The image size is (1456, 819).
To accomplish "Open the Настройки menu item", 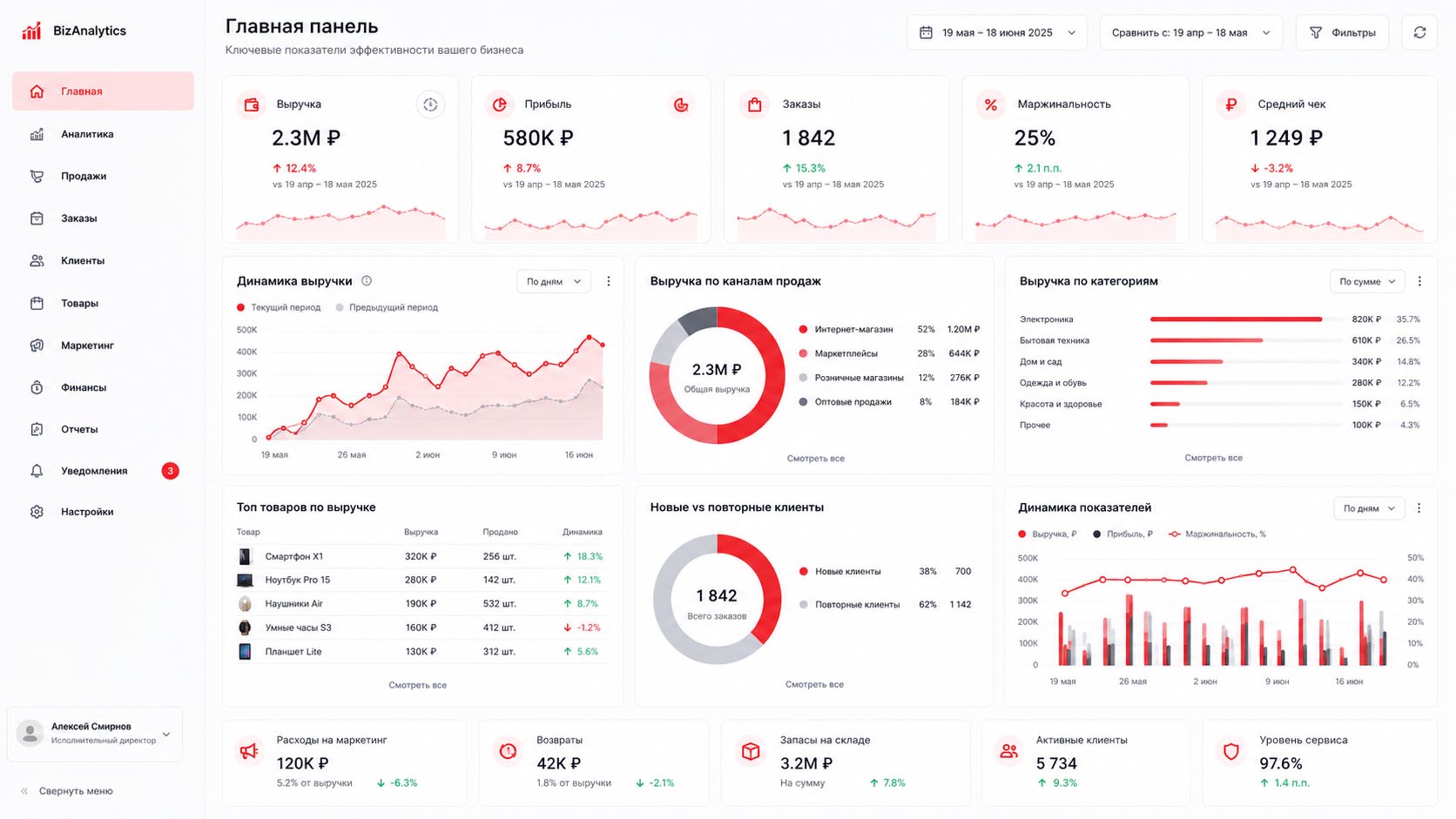I will pos(103,512).
